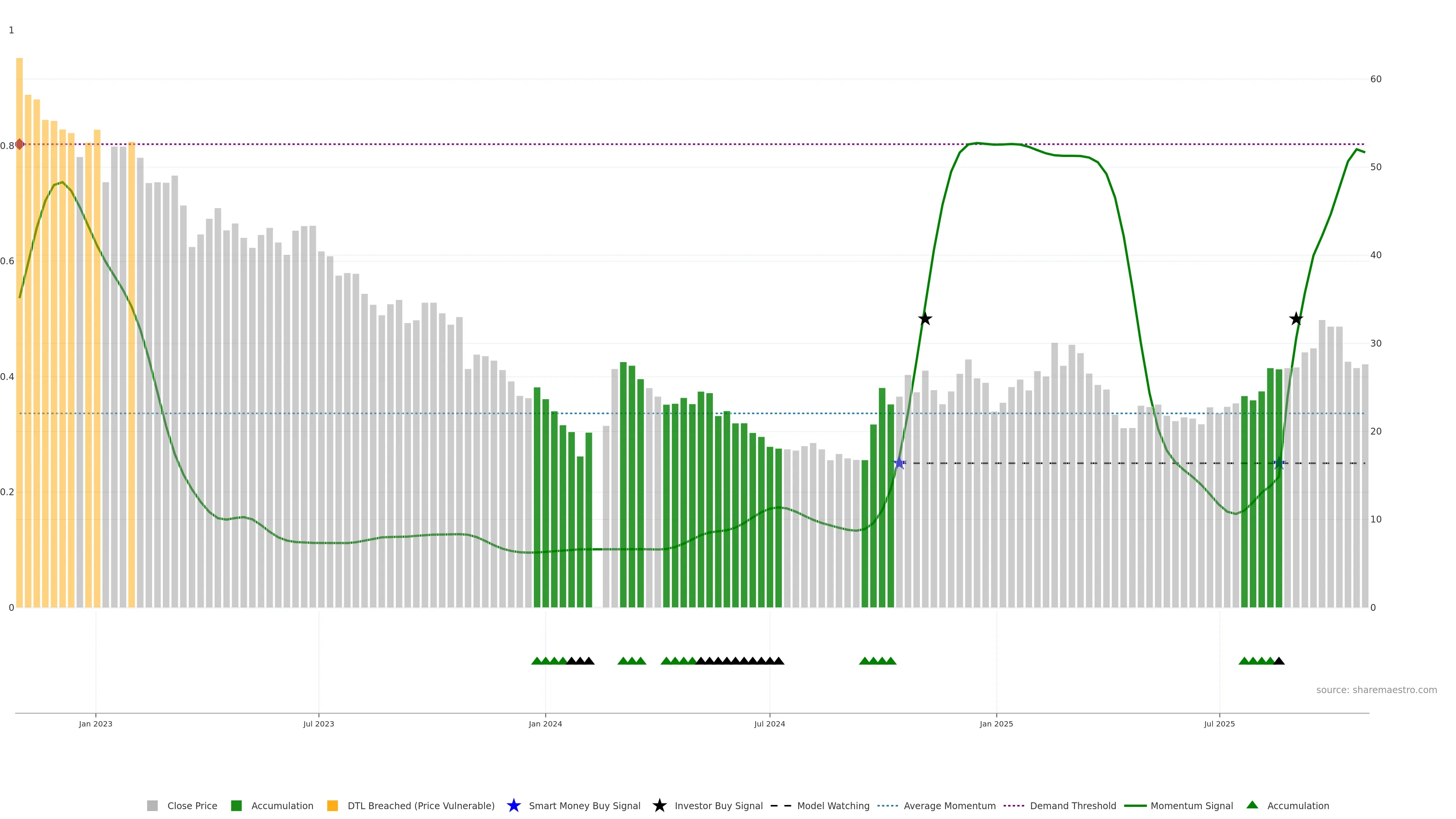Toggle the Model Watching legend entry
1456x819 pixels.
tap(833, 805)
